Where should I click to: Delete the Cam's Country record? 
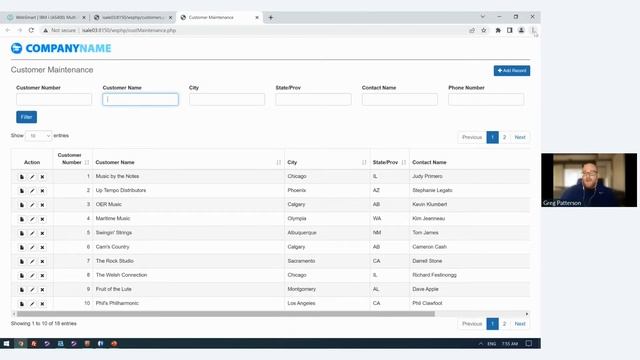42,247
